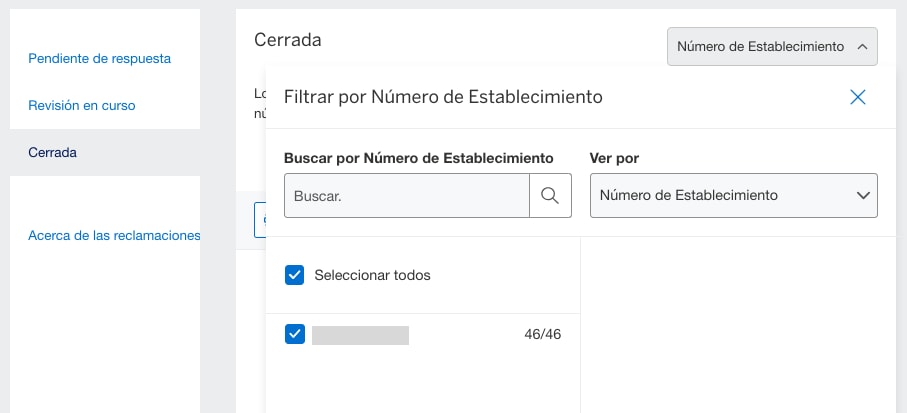Open the Acerca de las reclamaciones link

[x=114, y=236]
